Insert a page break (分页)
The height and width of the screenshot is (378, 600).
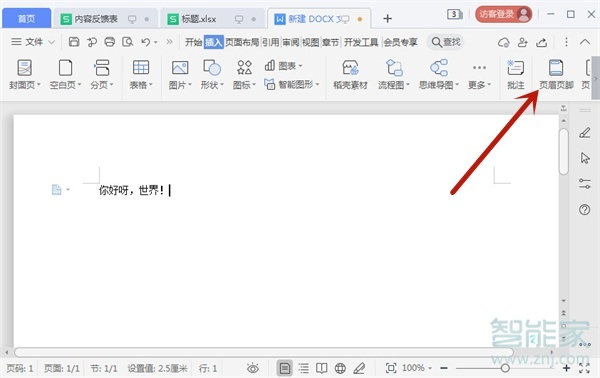[102, 75]
